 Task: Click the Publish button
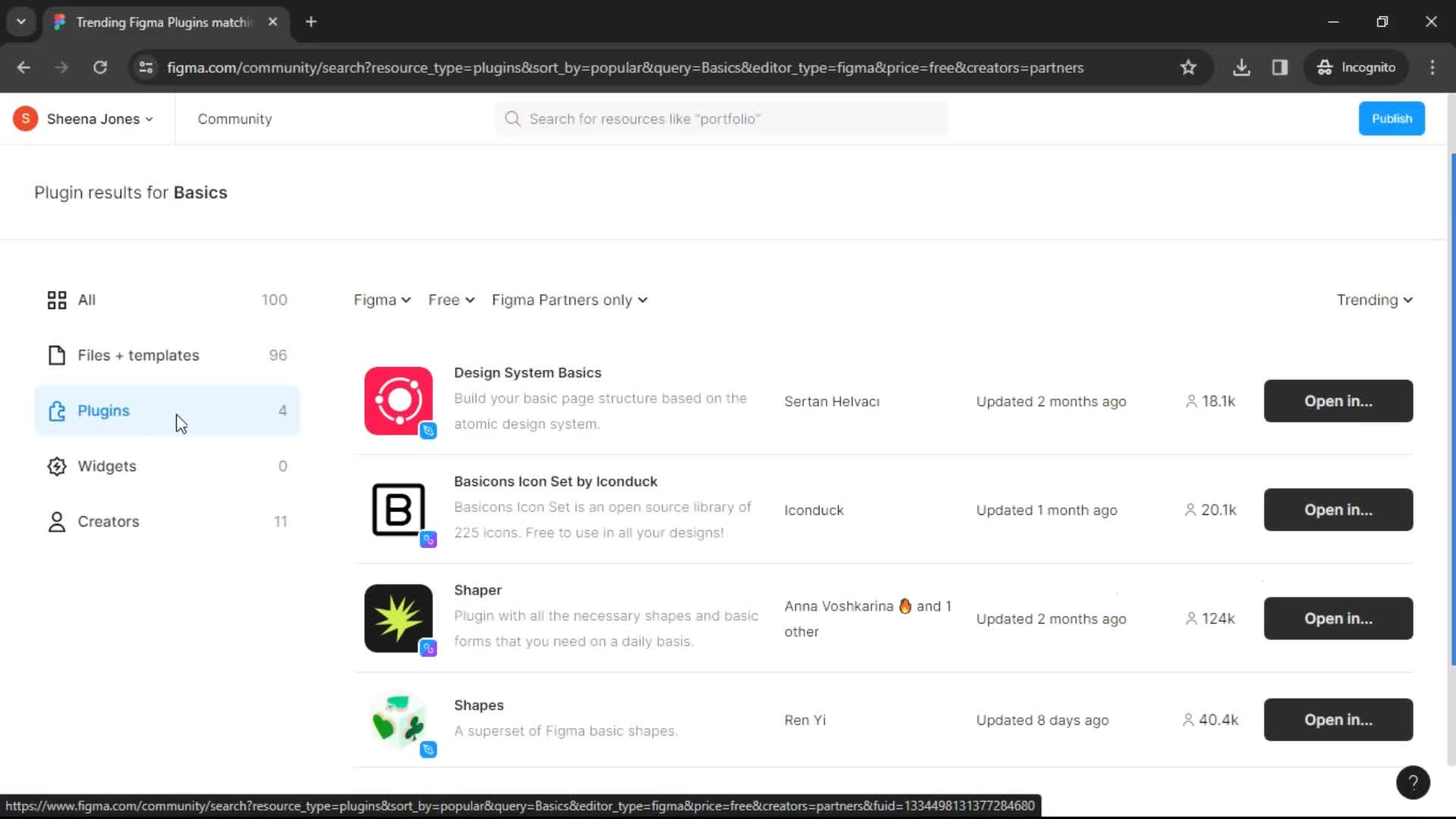[1392, 119]
